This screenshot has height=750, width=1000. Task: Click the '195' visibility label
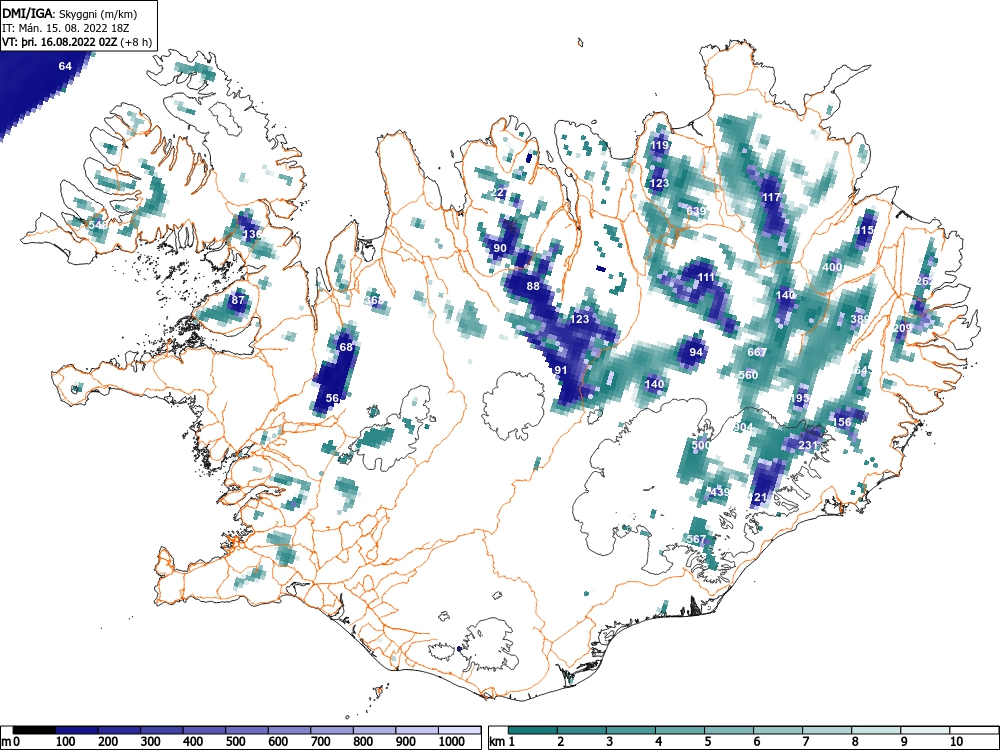click(x=799, y=398)
